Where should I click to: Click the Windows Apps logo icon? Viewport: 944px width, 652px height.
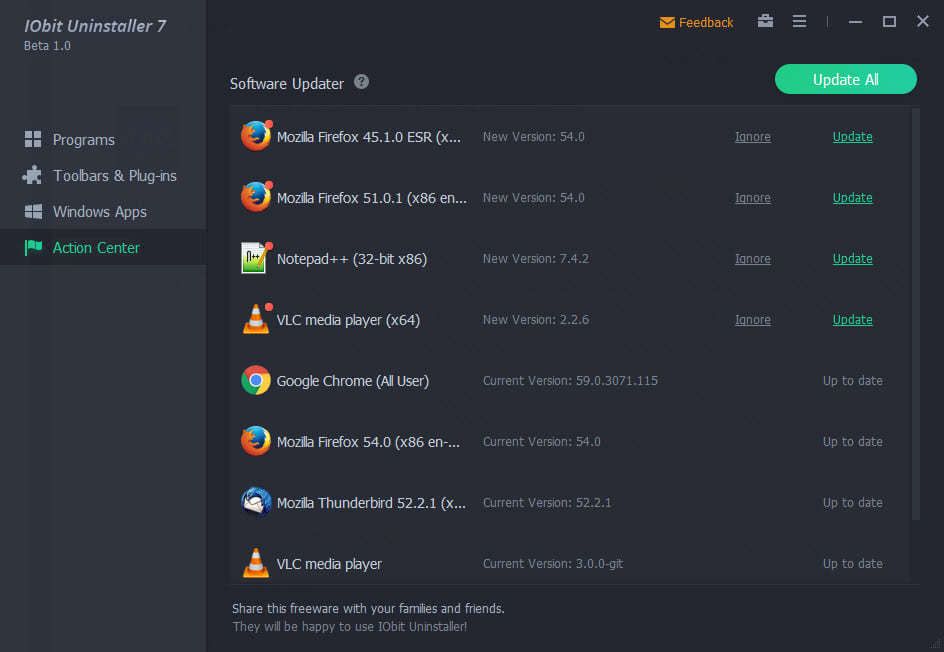point(33,211)
